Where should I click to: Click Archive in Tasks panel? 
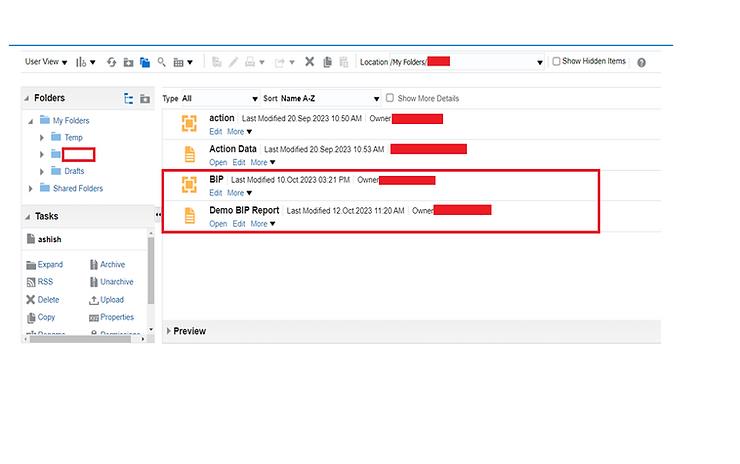click(x=107, y=265)
